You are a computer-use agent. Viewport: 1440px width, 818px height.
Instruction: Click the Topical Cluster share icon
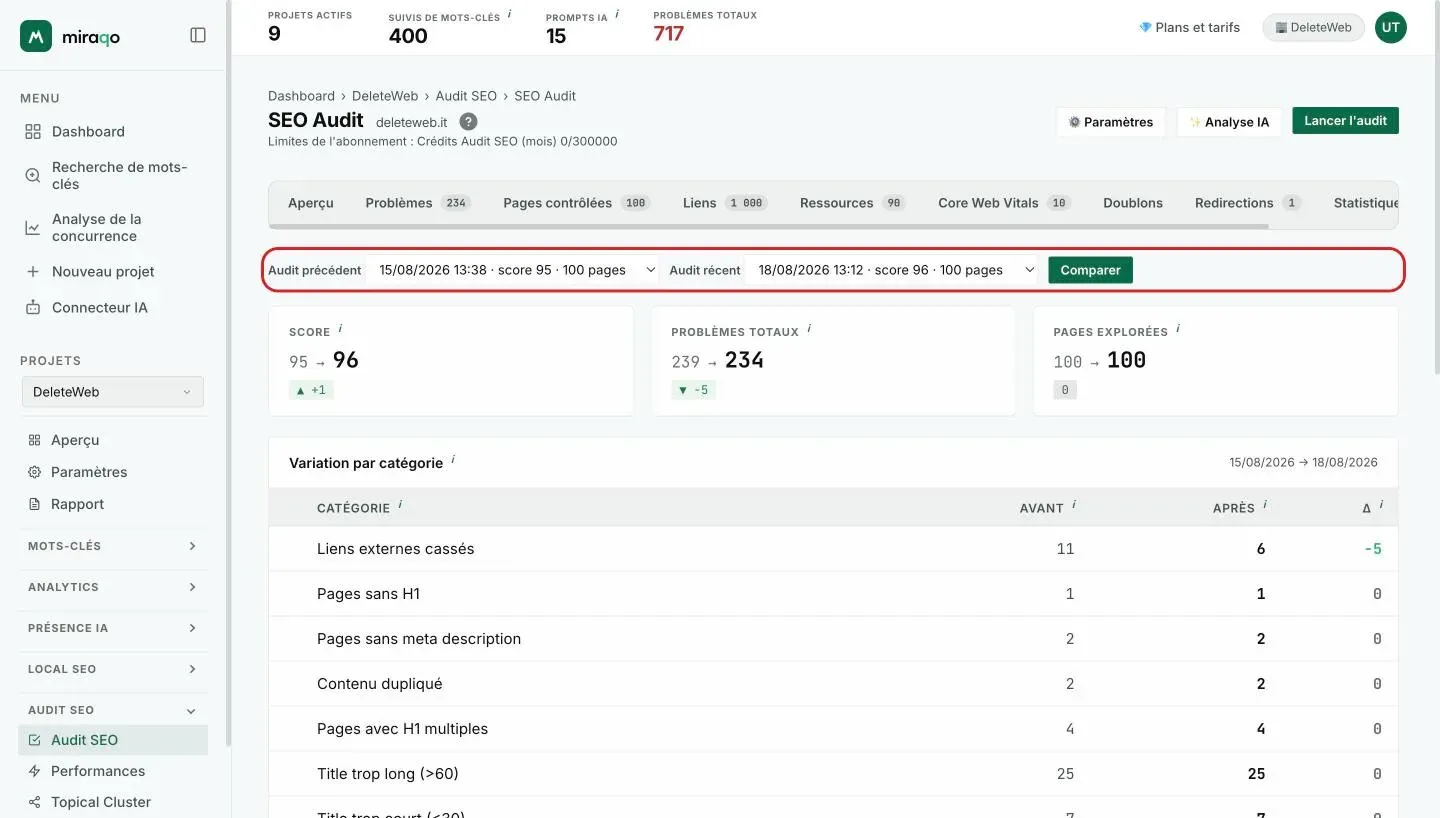point(35,802)
